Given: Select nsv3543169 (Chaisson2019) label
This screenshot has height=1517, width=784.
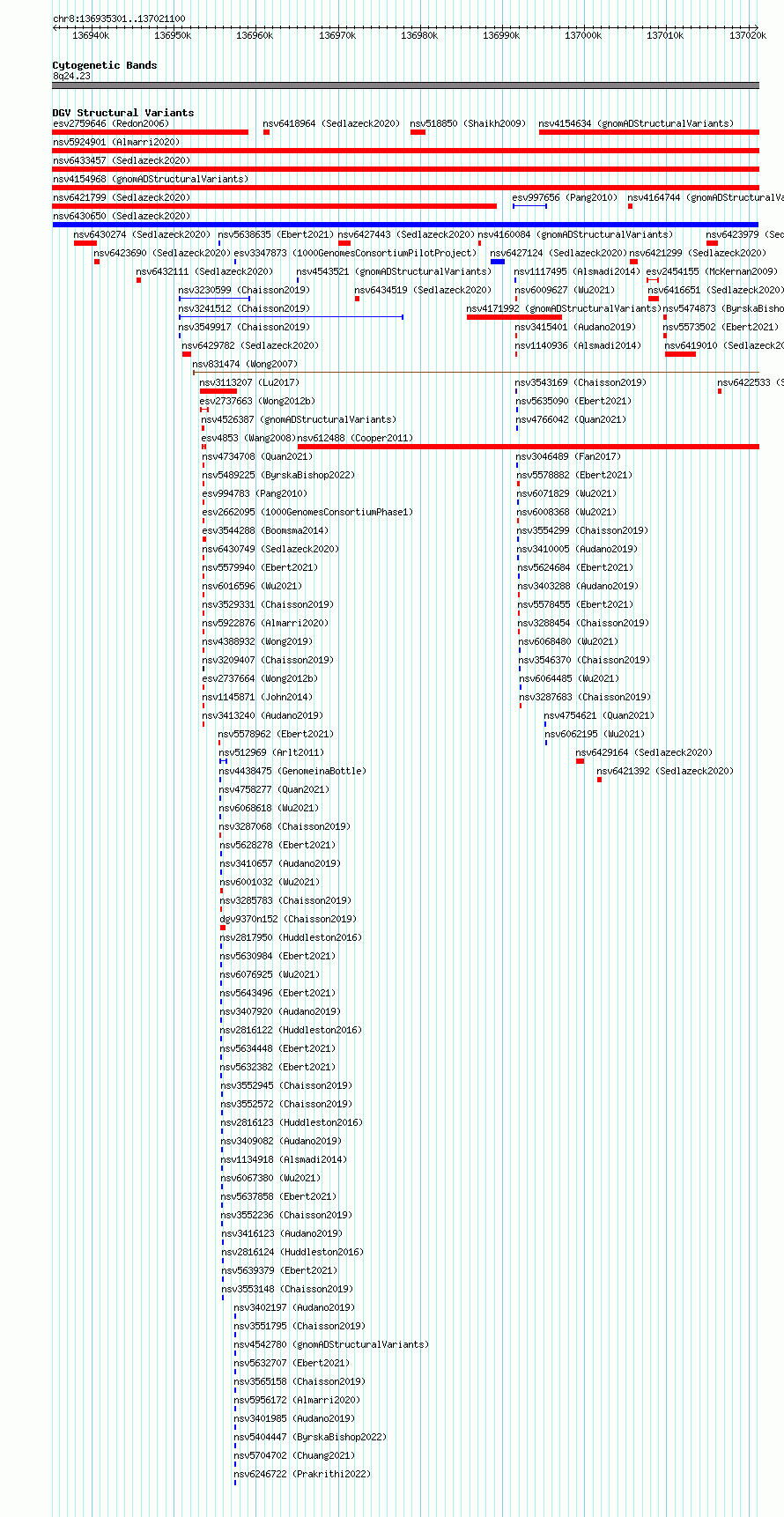Looking at the screenshot, I should [581, 383].
